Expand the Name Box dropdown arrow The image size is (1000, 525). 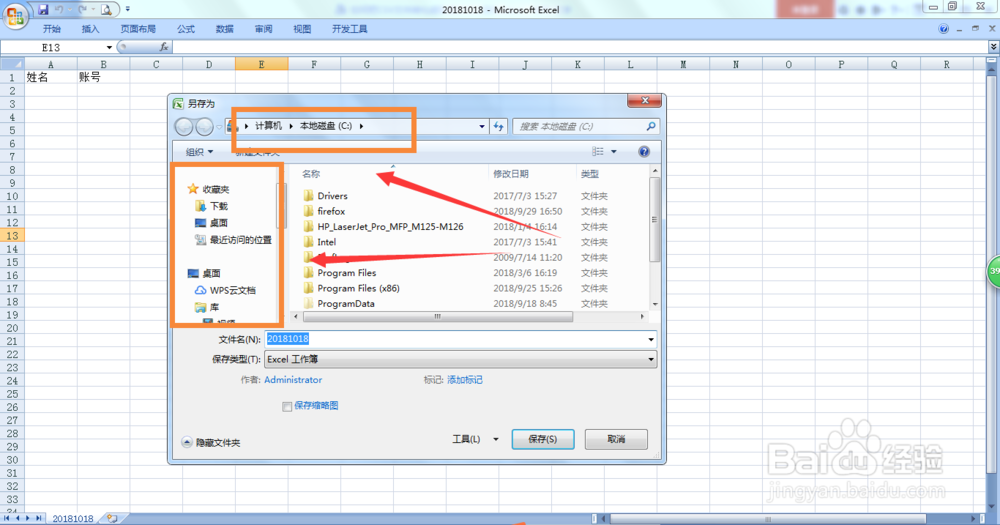coord(109,47)
